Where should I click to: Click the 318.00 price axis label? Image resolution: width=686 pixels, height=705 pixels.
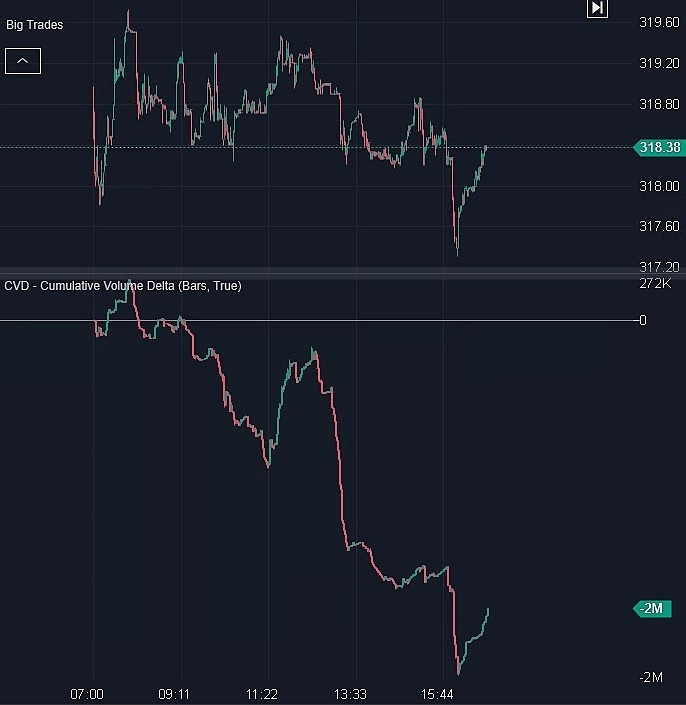point(658,186)
